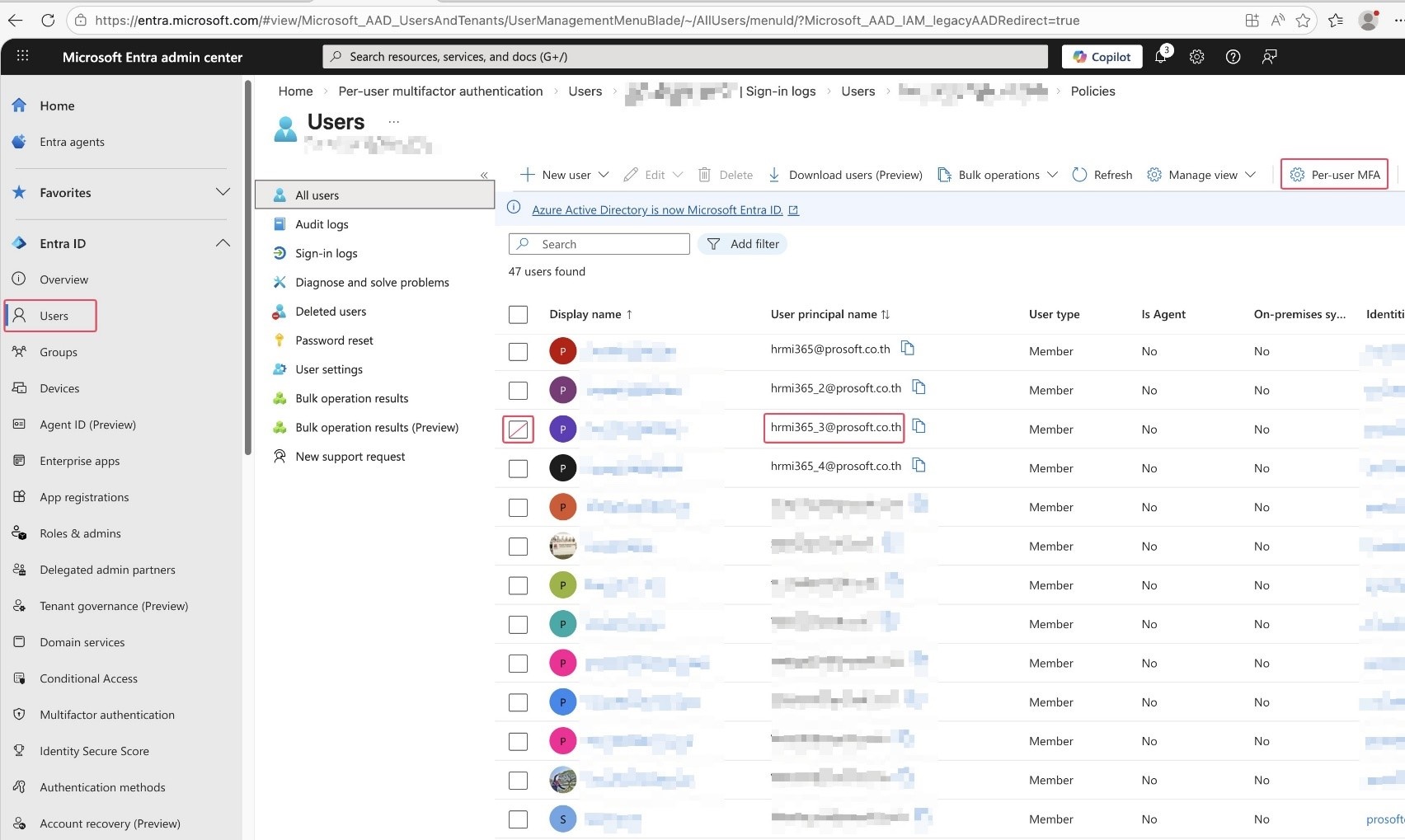
Task: Collapse the Entra ID navigation section
Action: (x=223, y=243)
